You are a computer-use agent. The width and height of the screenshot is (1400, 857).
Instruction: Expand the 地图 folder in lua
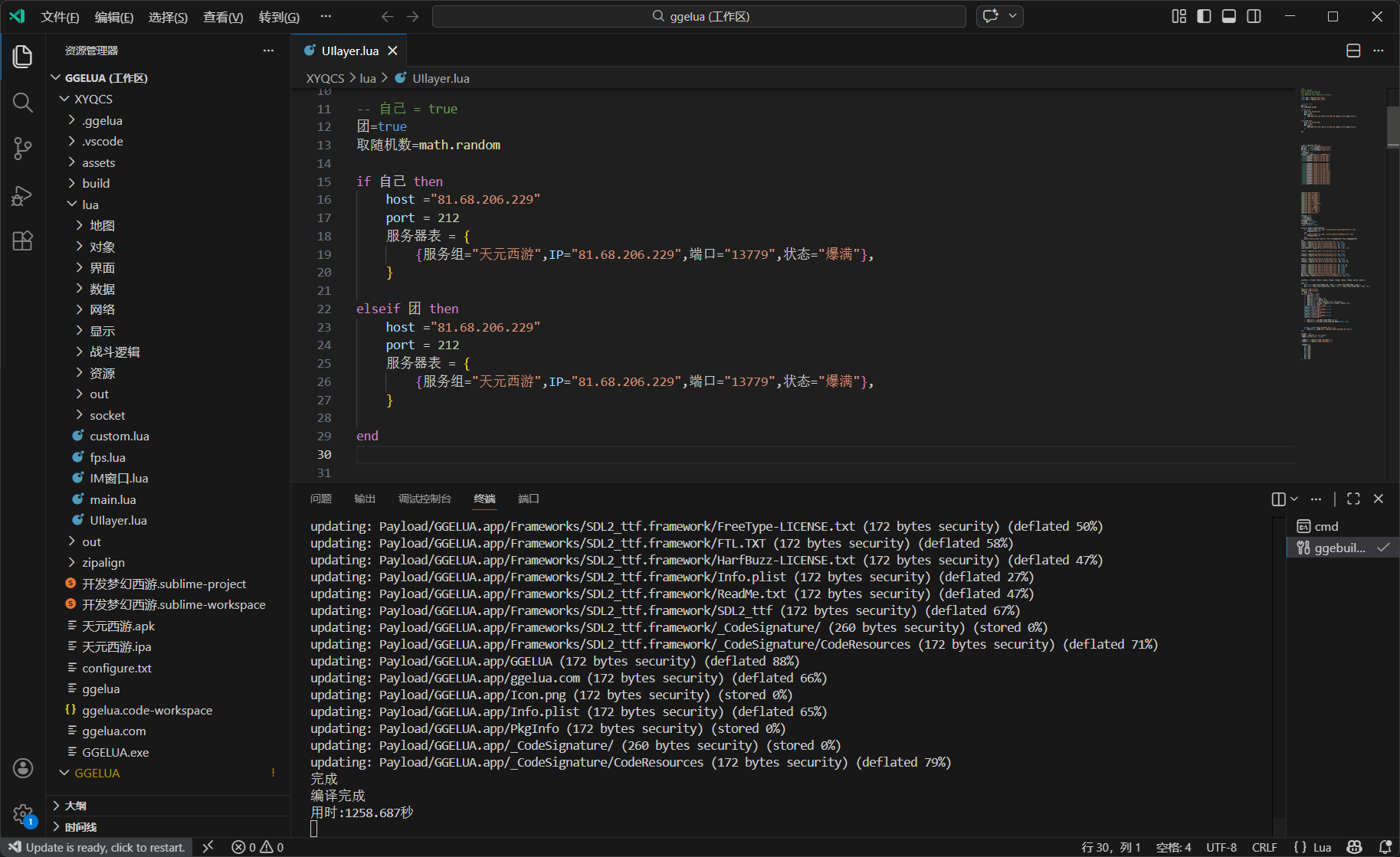(x=102, y=225)
